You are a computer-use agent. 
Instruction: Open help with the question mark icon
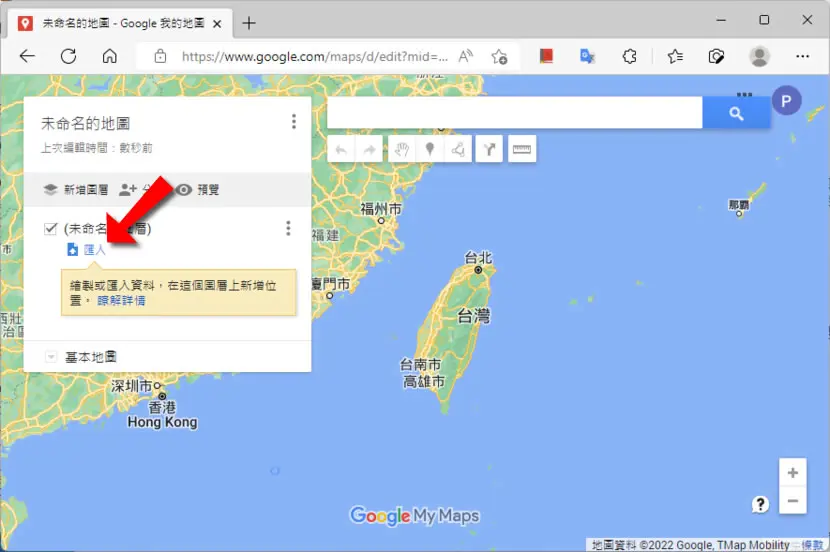[x=760, y=504]
